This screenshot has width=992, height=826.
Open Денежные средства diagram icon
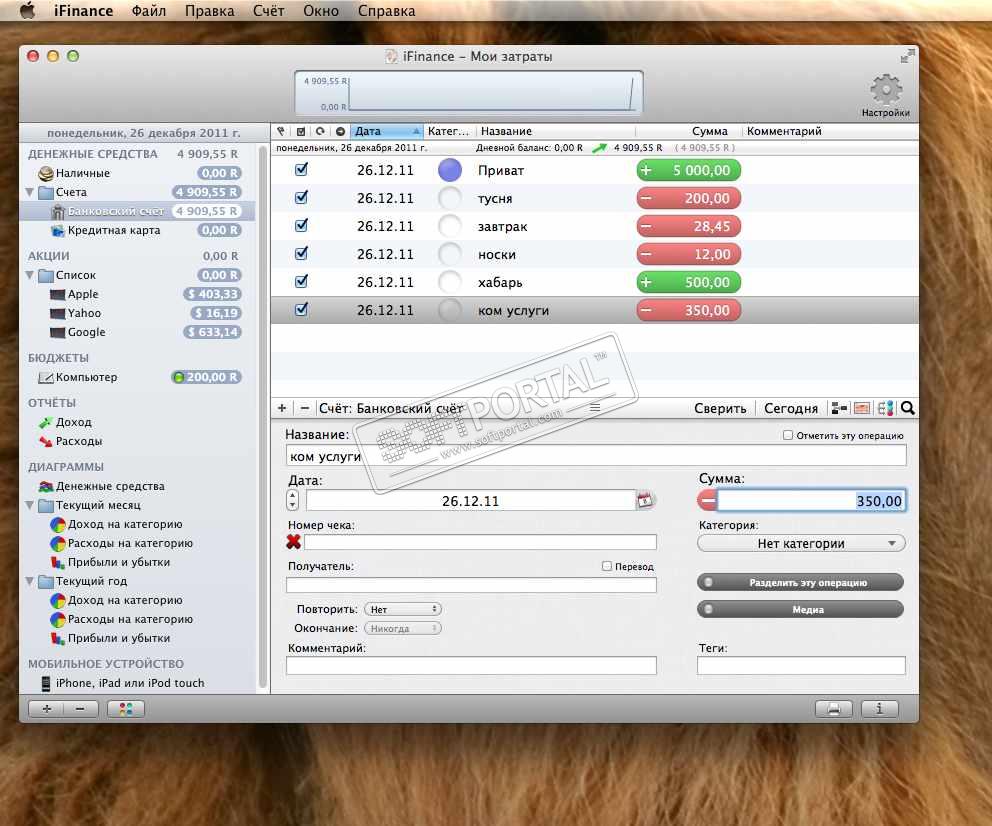click(46, 486)
